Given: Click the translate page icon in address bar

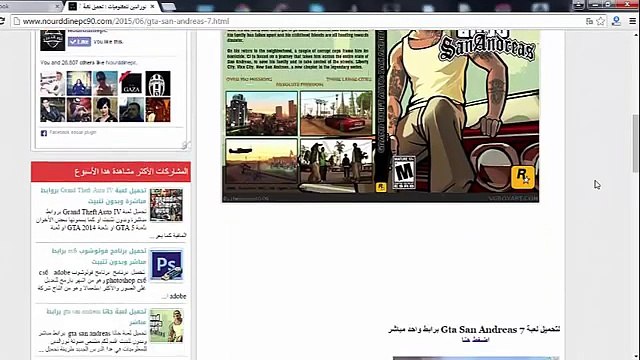Looking at the screenshot, I should pyautogui.click(x=589, y=21).
